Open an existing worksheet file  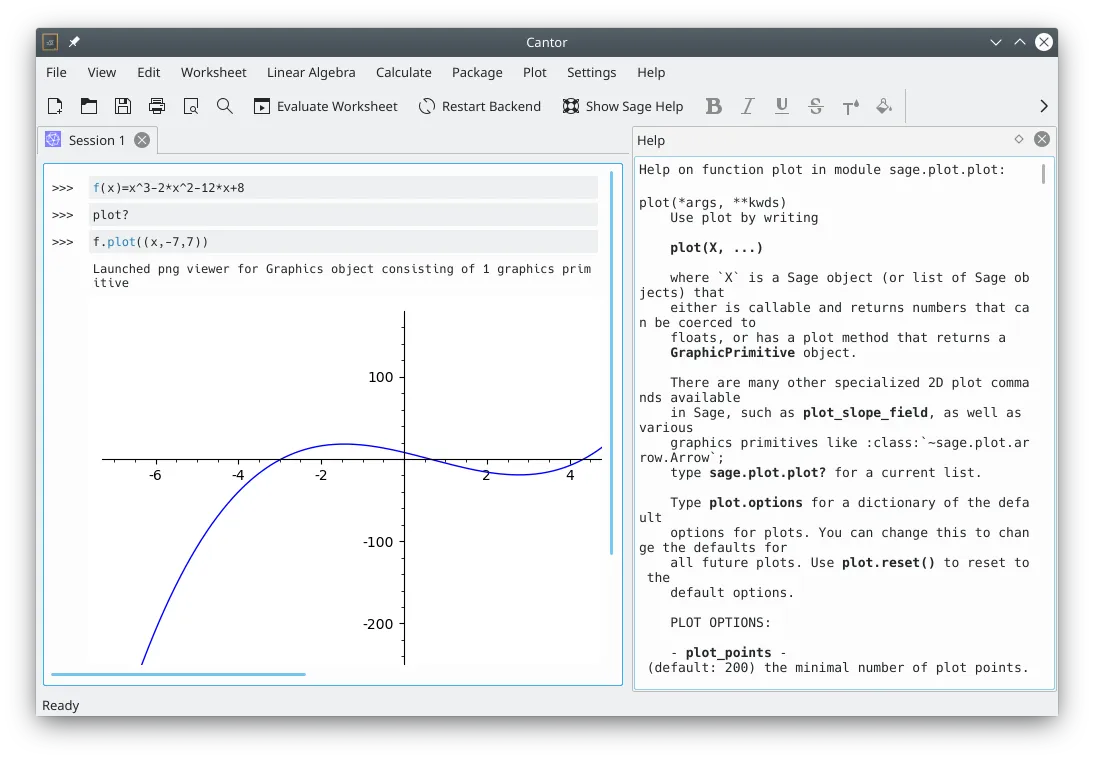click(88, 106)
